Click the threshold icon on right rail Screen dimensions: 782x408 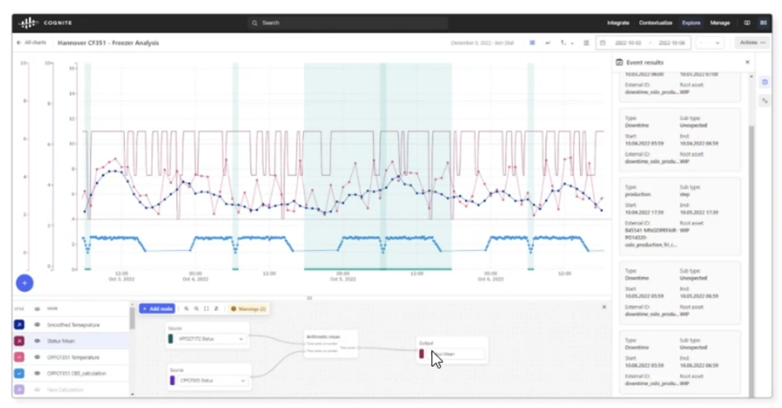coord(765,100)
